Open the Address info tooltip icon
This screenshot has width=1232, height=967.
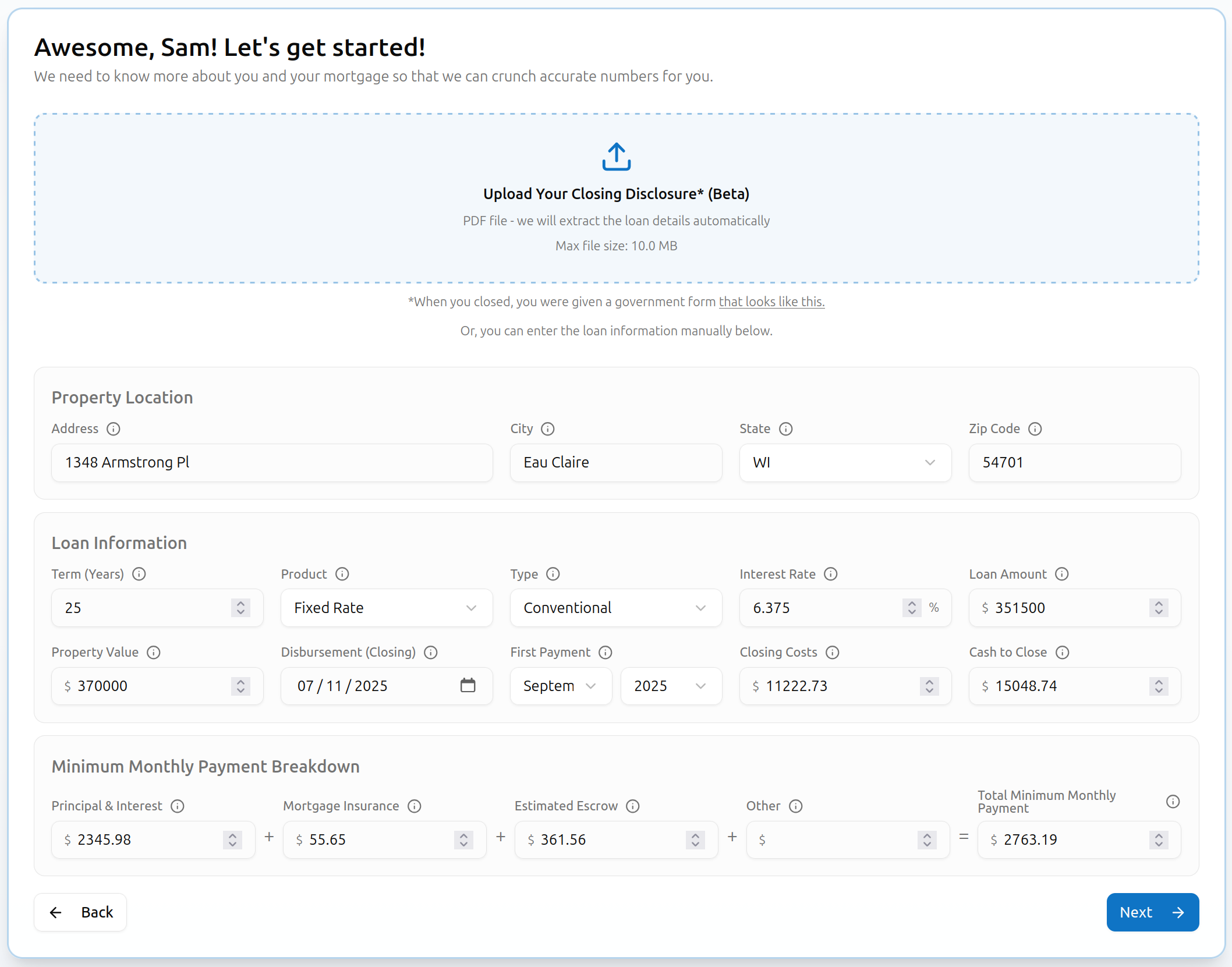pyautogui.click(x=114, y=429)
